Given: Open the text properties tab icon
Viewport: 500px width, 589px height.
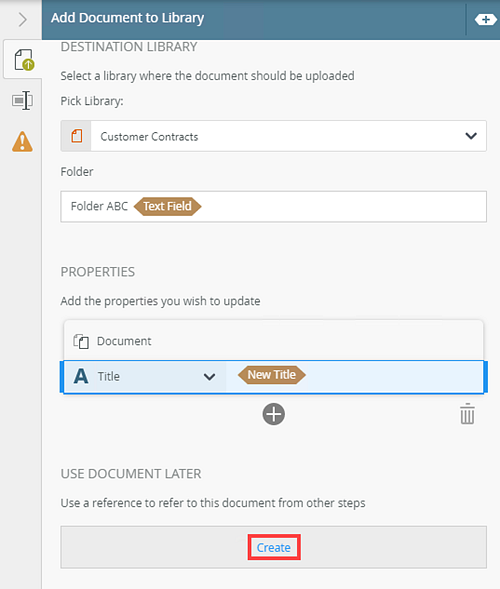Looking at the screenshot, I should click(x=23, y=101).
